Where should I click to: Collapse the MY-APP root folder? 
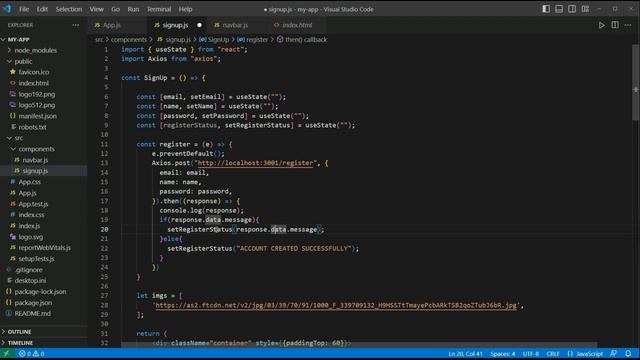(x=18, y=40)
